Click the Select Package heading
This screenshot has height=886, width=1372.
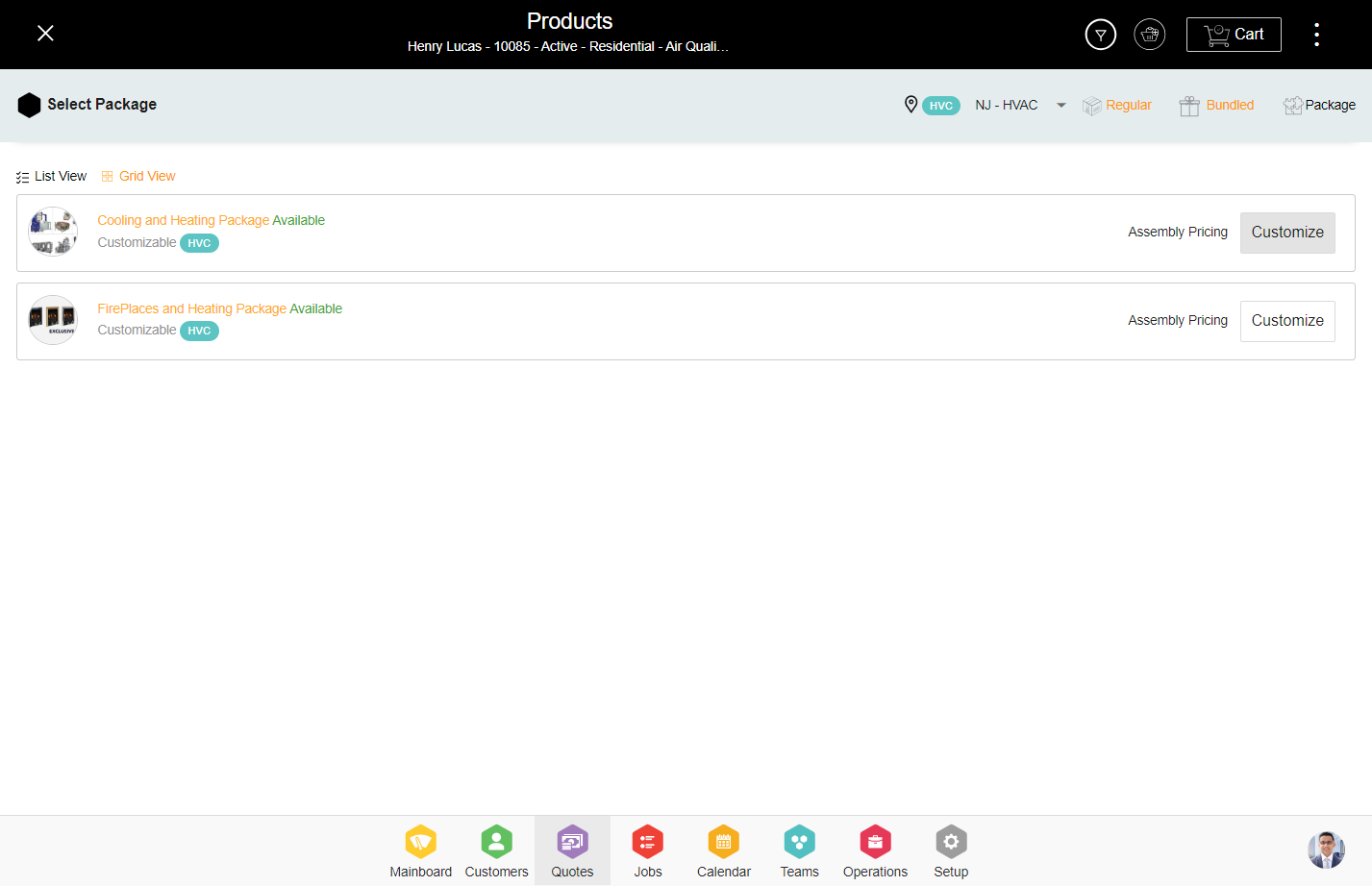(x=102, y=105)
